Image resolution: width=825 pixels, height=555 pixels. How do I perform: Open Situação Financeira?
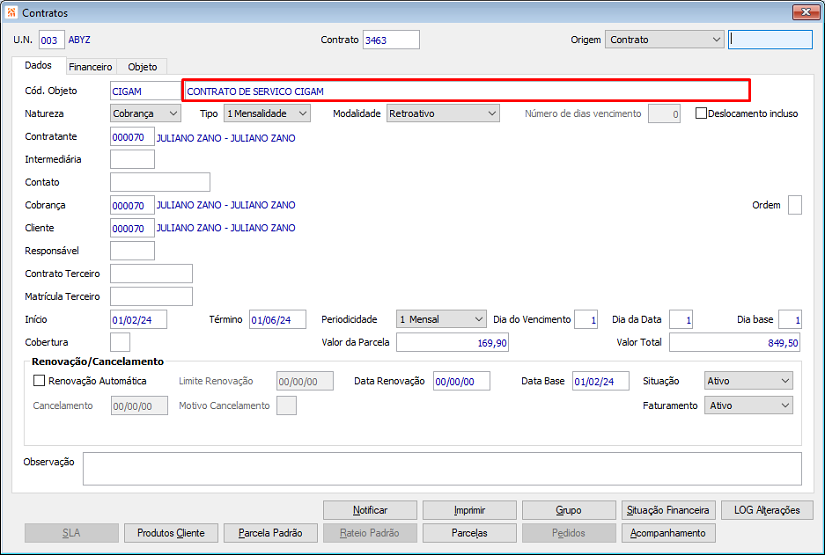667,510
